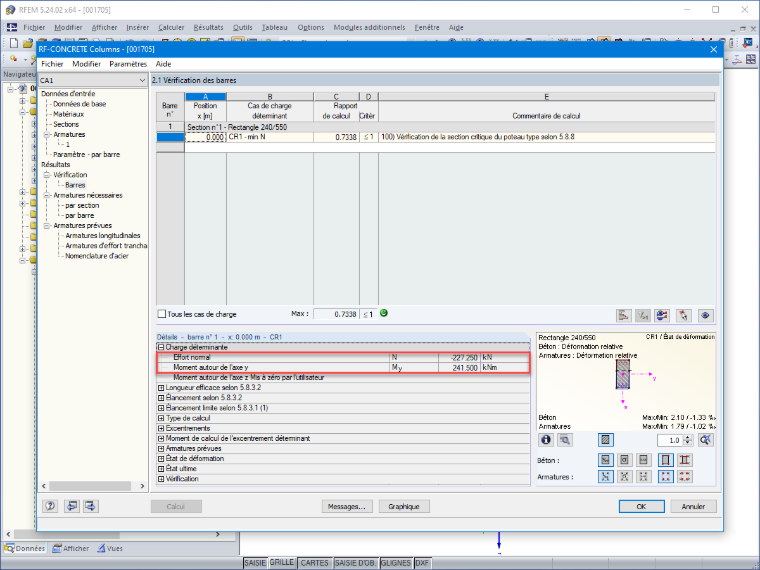The width and height of the screenshot is (760, 570).
Task: Select third Armatures display icon
Action: (x=643, y=476)
